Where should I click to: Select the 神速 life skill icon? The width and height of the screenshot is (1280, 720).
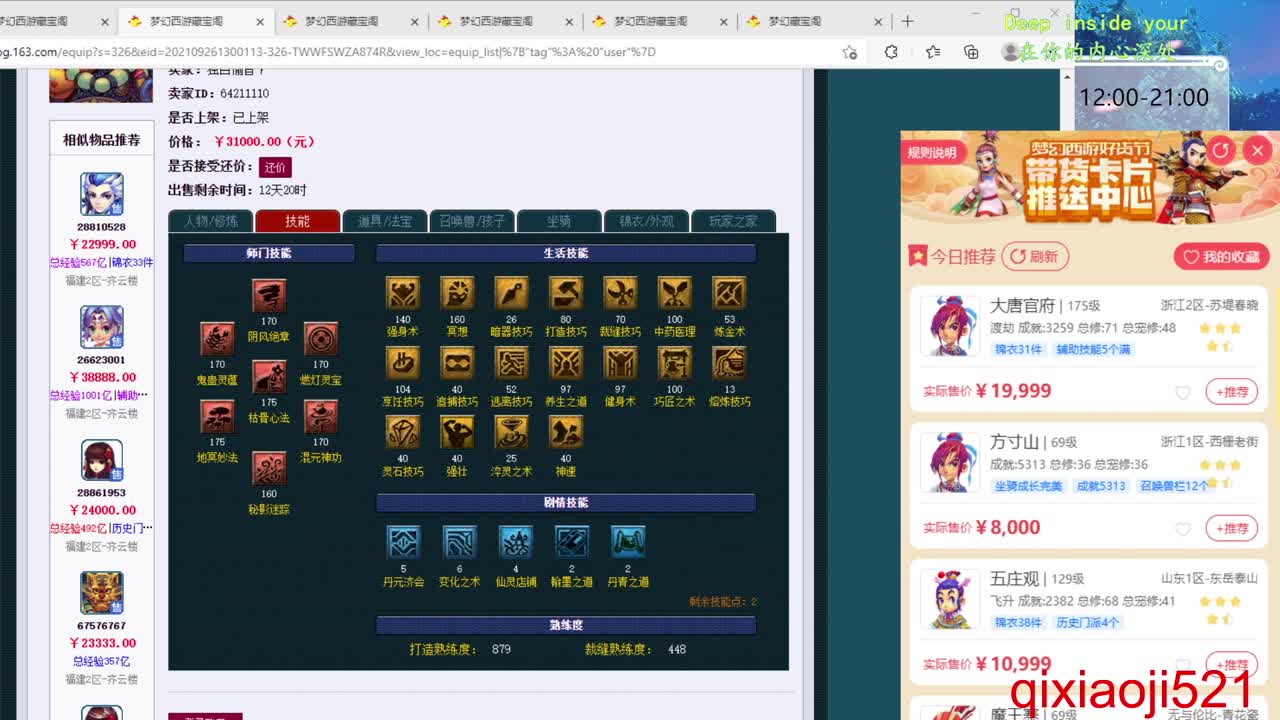point(566,433)
